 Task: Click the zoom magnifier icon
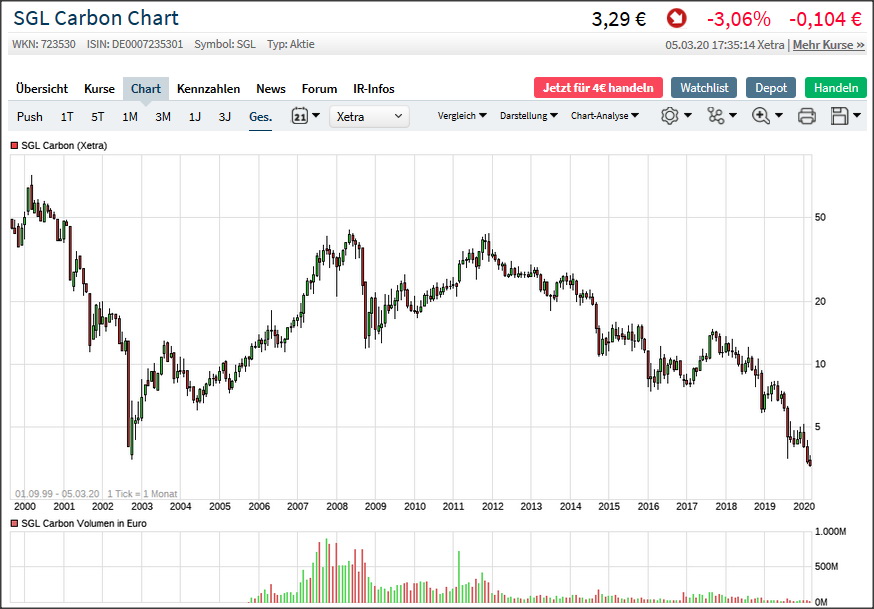pos(761,116)
